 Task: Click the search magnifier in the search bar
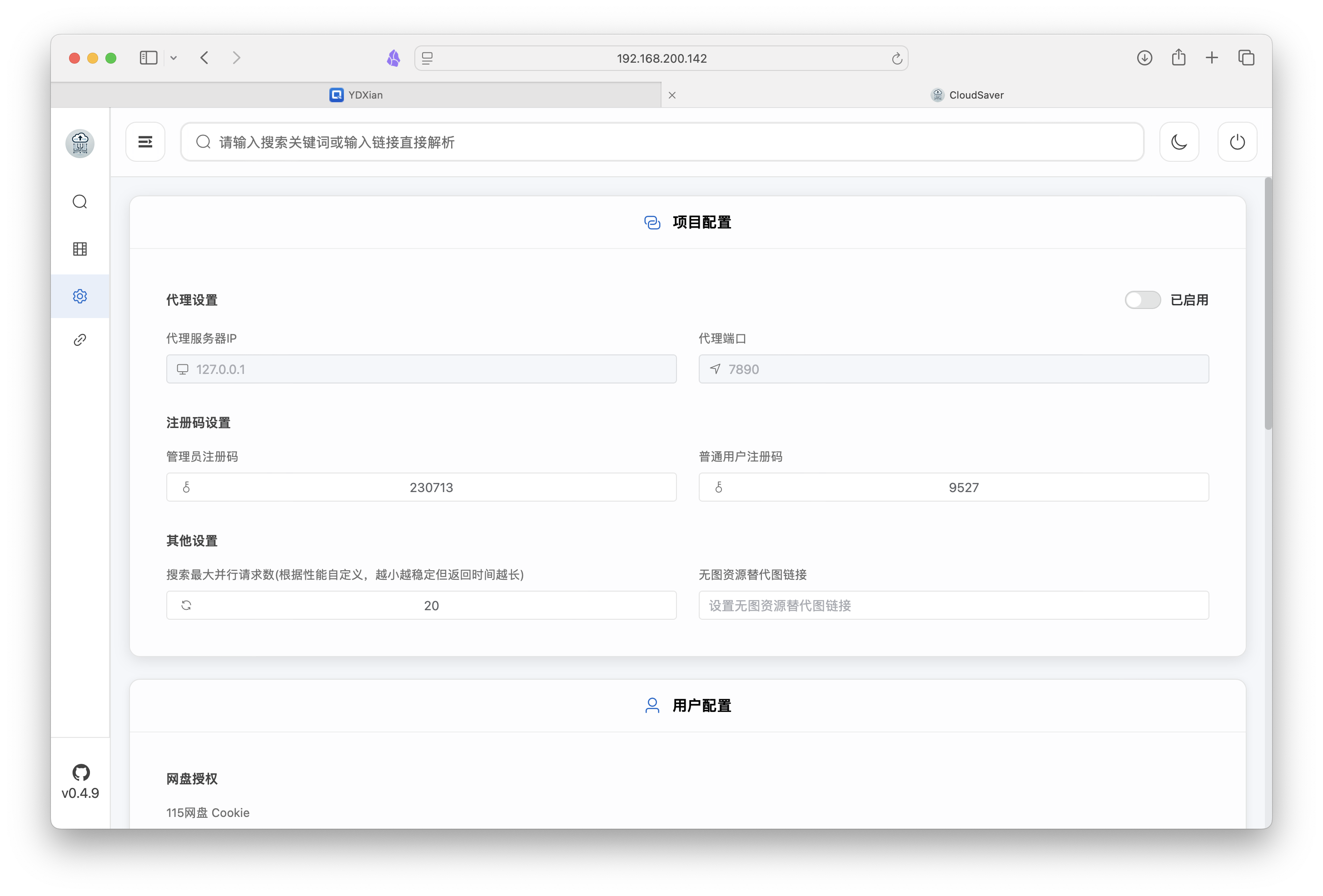point(203,142)
